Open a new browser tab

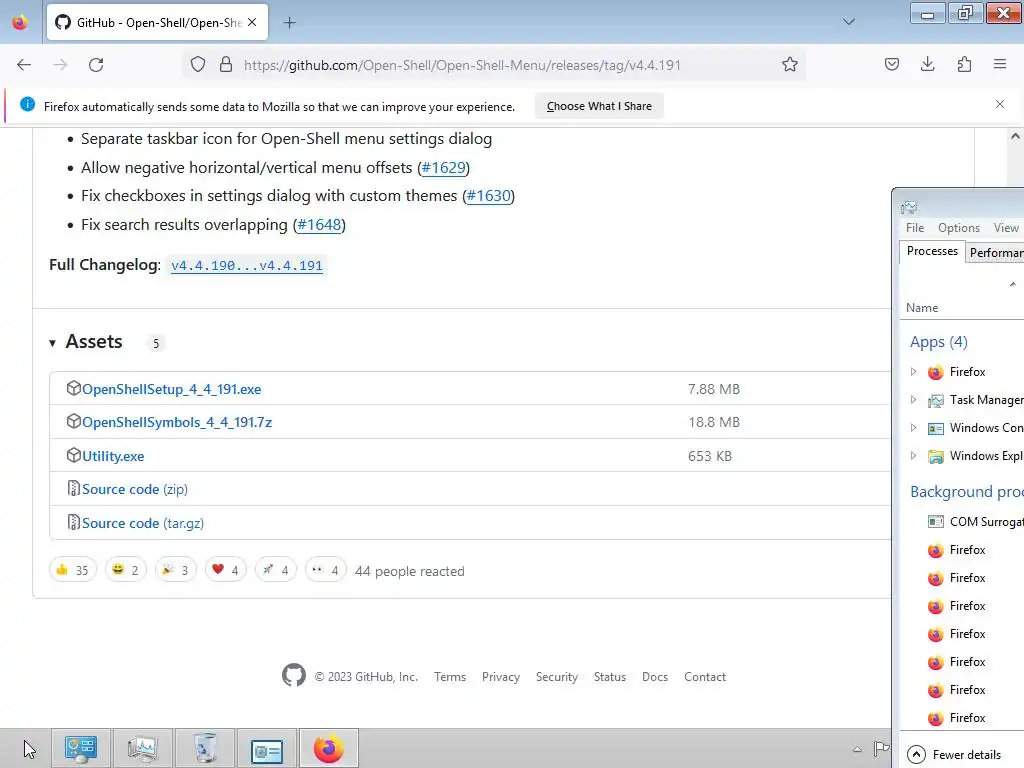coord(289,23)
